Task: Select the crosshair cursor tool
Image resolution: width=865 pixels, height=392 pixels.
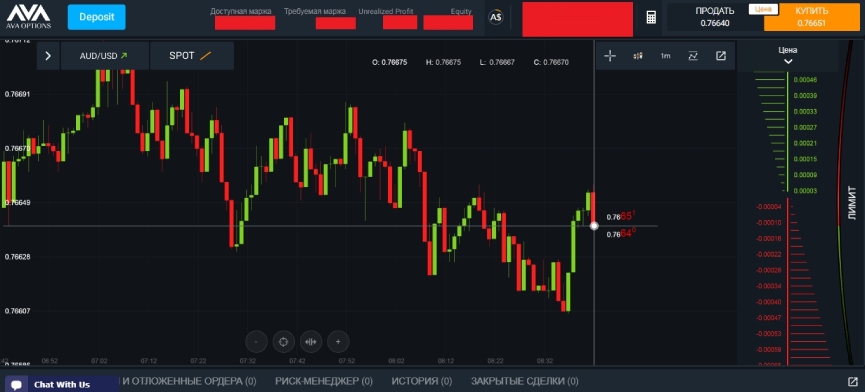Action: 610,56
